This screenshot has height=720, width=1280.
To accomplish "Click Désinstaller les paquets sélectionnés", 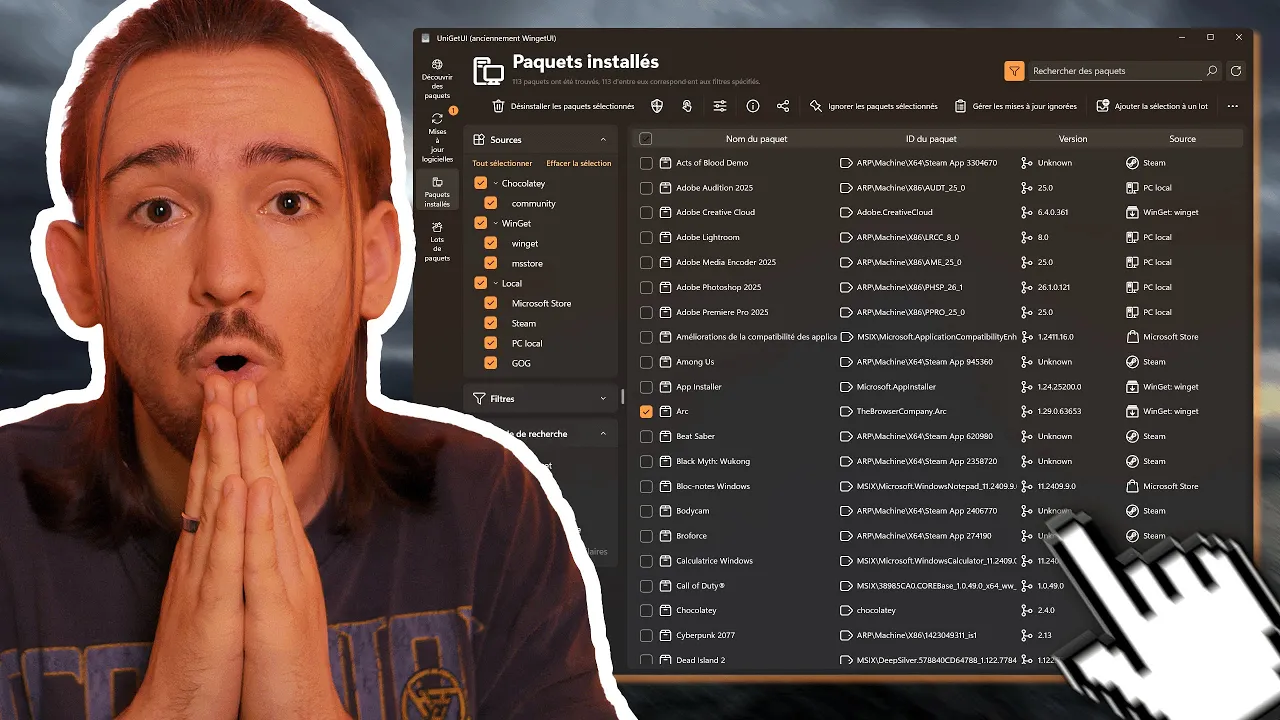I will point(563,106).
